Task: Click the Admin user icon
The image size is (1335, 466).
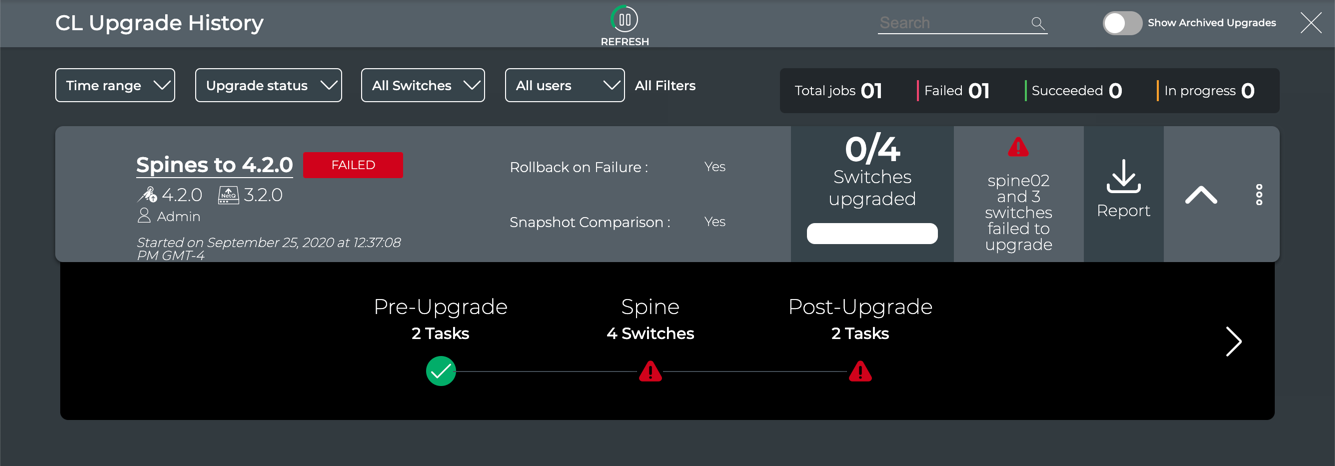Action: click(x=144, y=216)
